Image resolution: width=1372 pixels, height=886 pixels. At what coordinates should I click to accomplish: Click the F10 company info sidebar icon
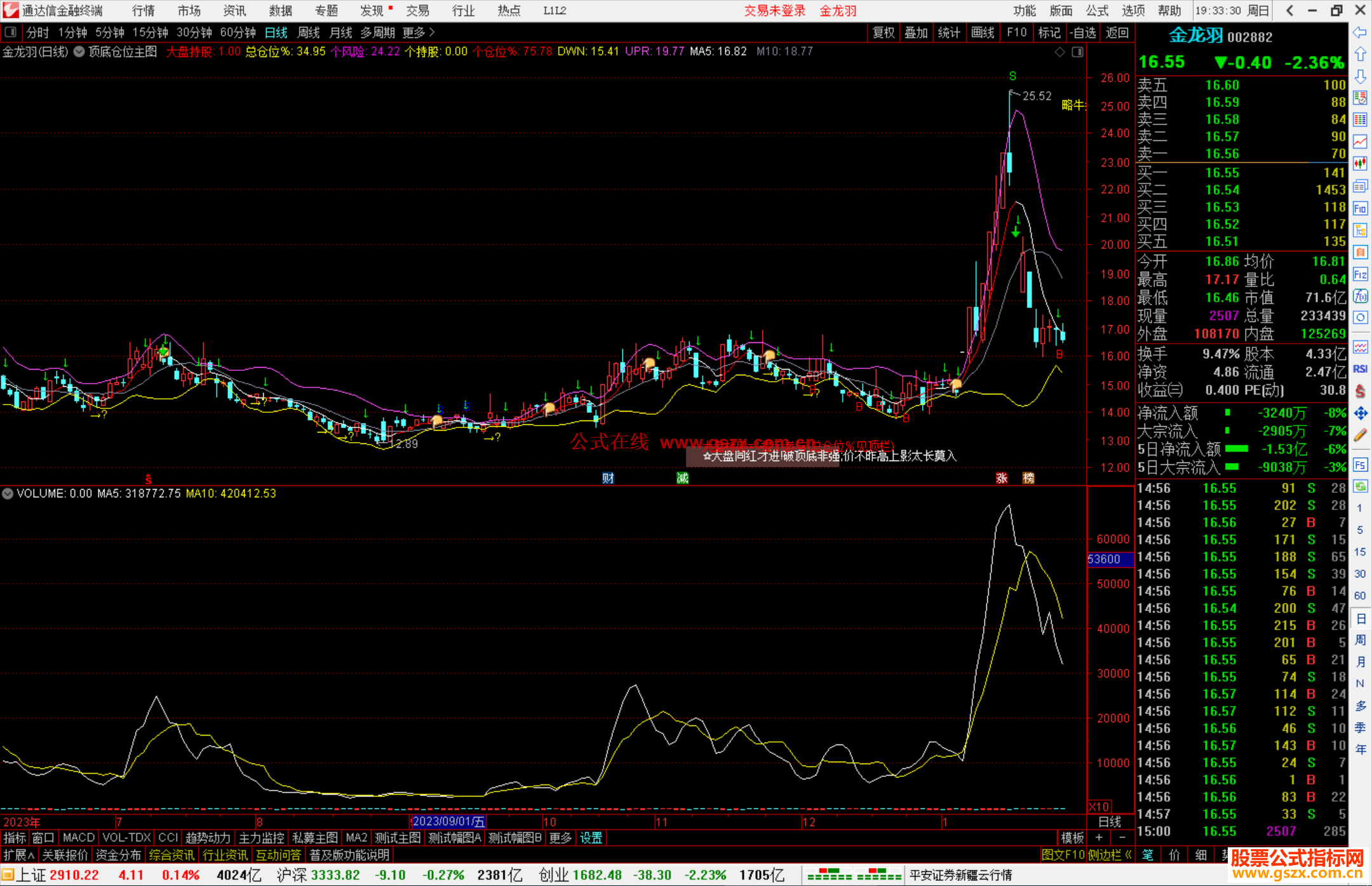[1360, 208]
